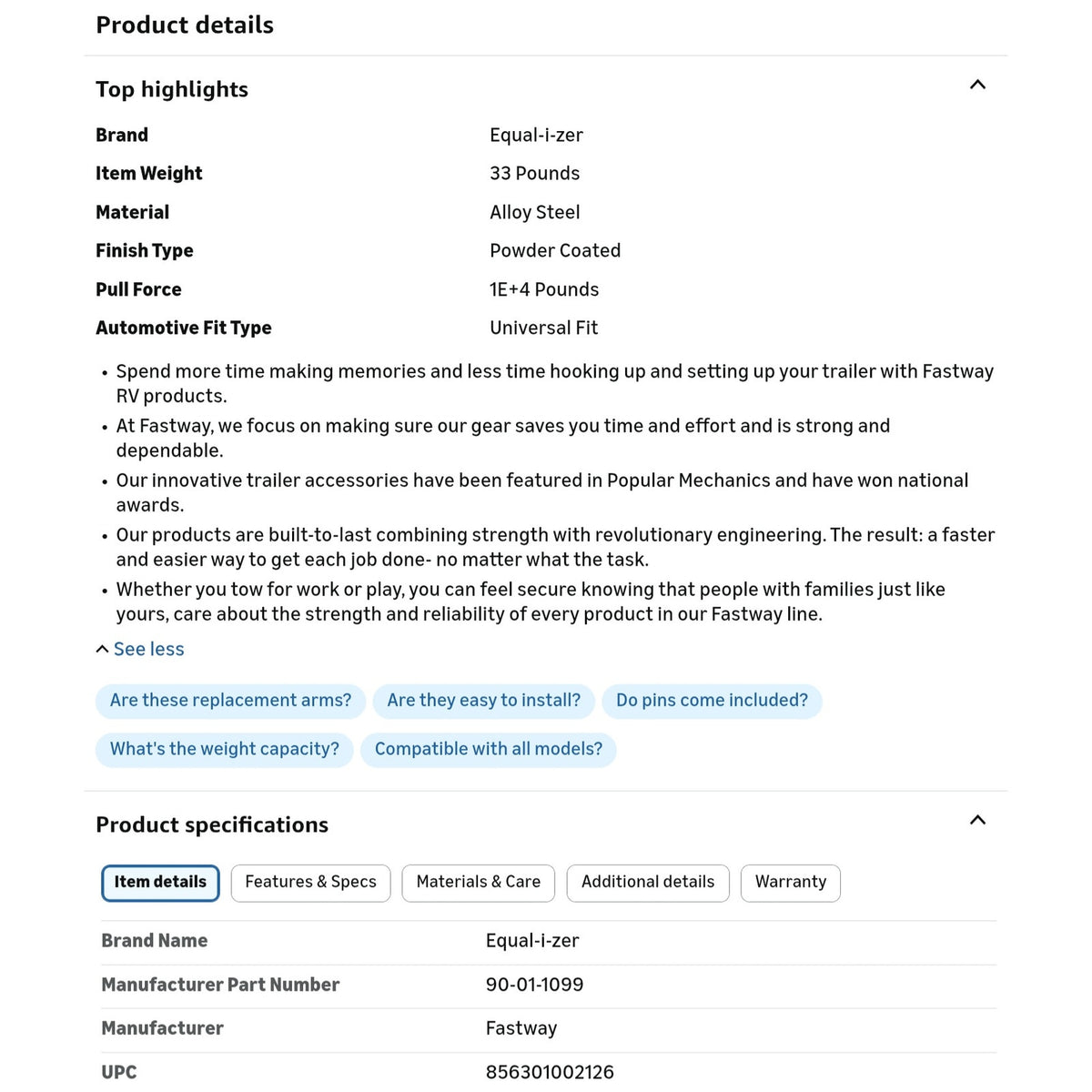Image resolution: width=1092 pixels, height=1092 pixels.
Task: Click the Top highlights heading
Action: [172, 89]
